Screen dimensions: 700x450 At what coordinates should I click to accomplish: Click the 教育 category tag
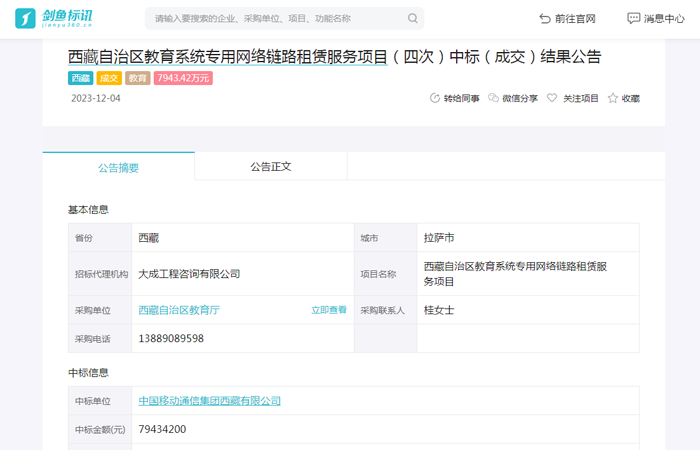coord(138,78)
